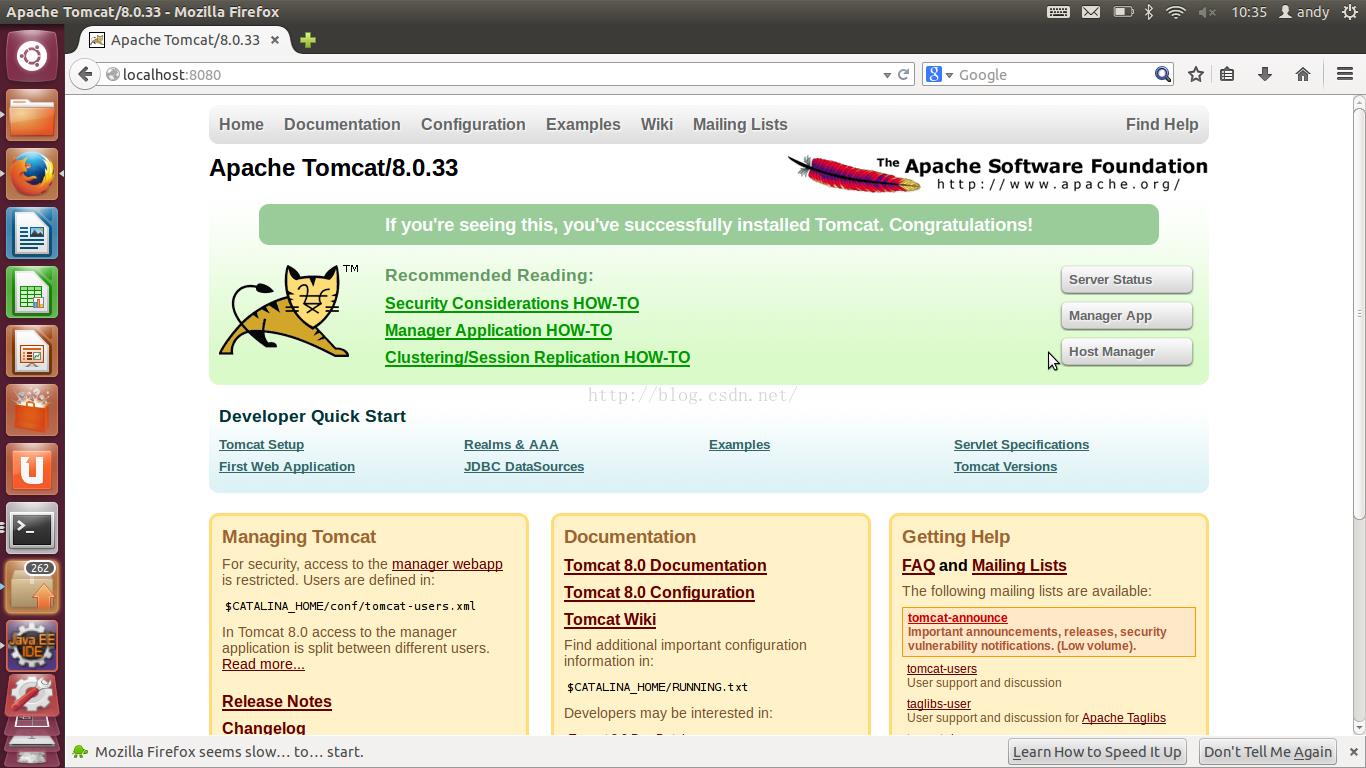Go to Firefox home page icon

[1302, 74]
